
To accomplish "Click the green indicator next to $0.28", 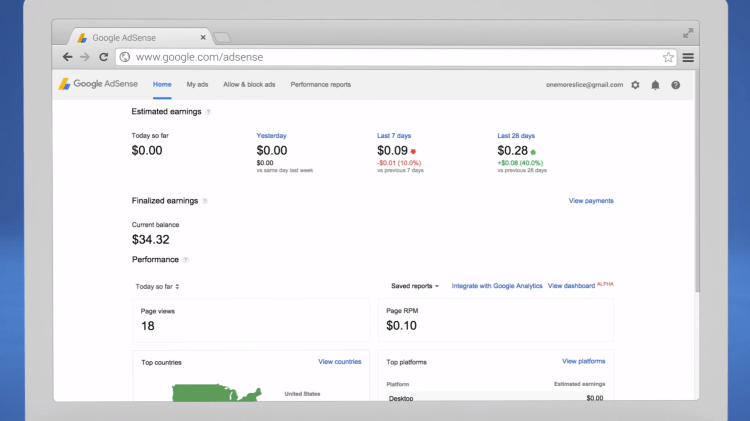I will [533, 152].
